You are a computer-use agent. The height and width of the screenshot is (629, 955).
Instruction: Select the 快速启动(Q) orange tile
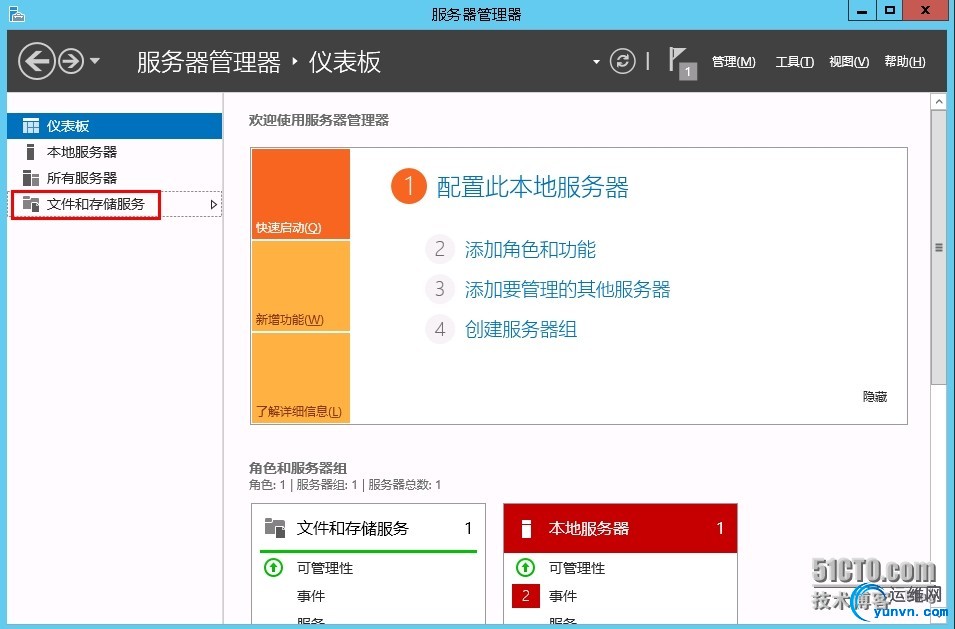coord(301,194)
